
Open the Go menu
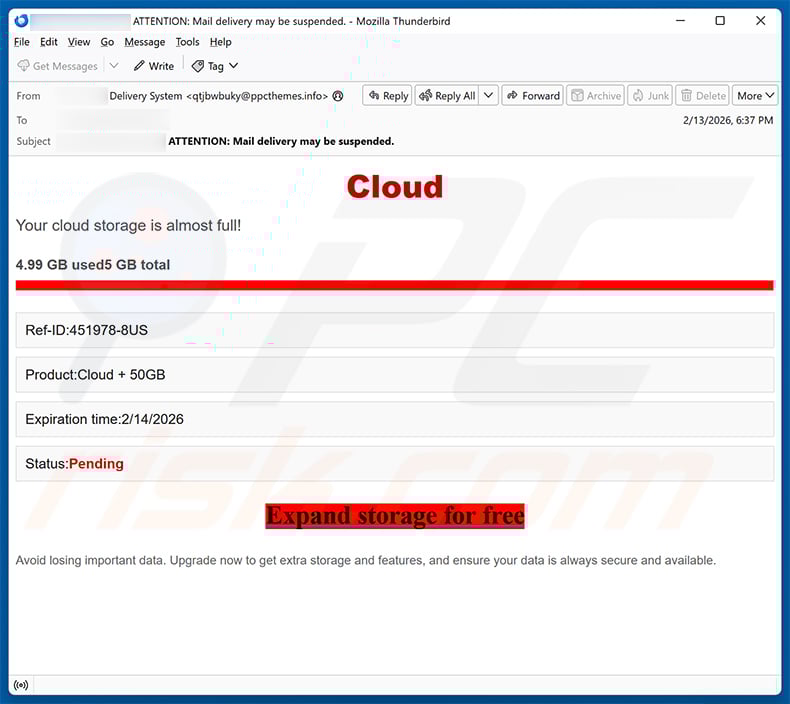tap(107, 42)
